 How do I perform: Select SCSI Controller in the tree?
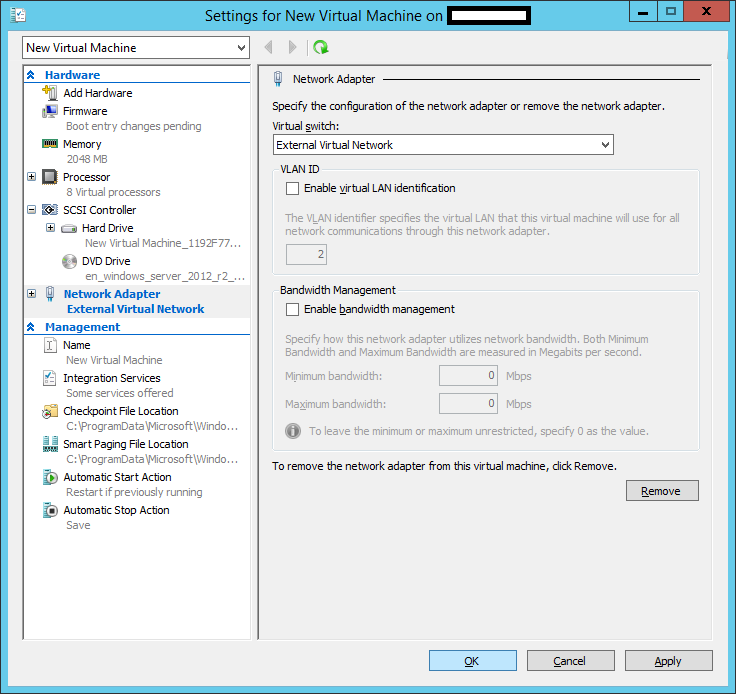[x=100, y=210]
